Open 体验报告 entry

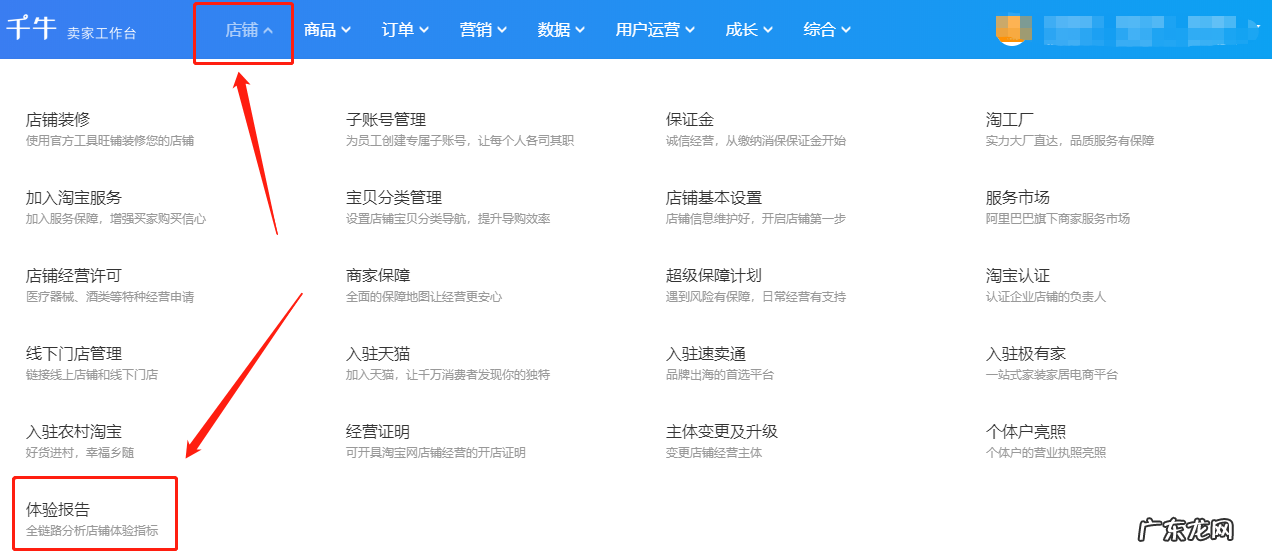click(x=58, y=509)
